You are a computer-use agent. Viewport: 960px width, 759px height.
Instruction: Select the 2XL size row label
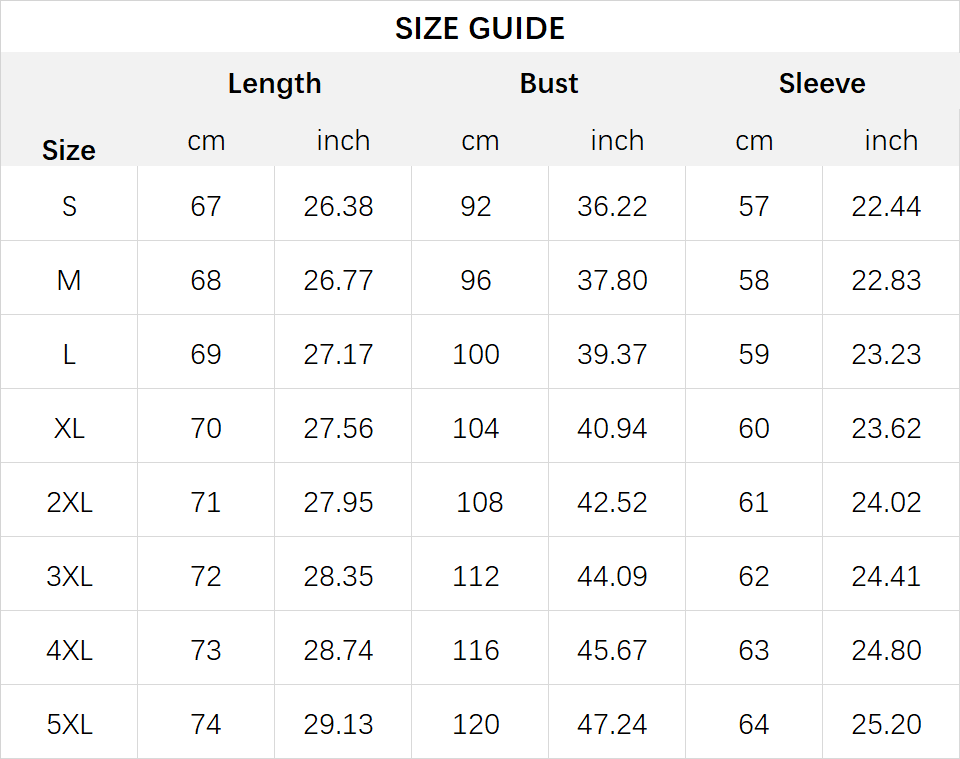pos(69,503)
